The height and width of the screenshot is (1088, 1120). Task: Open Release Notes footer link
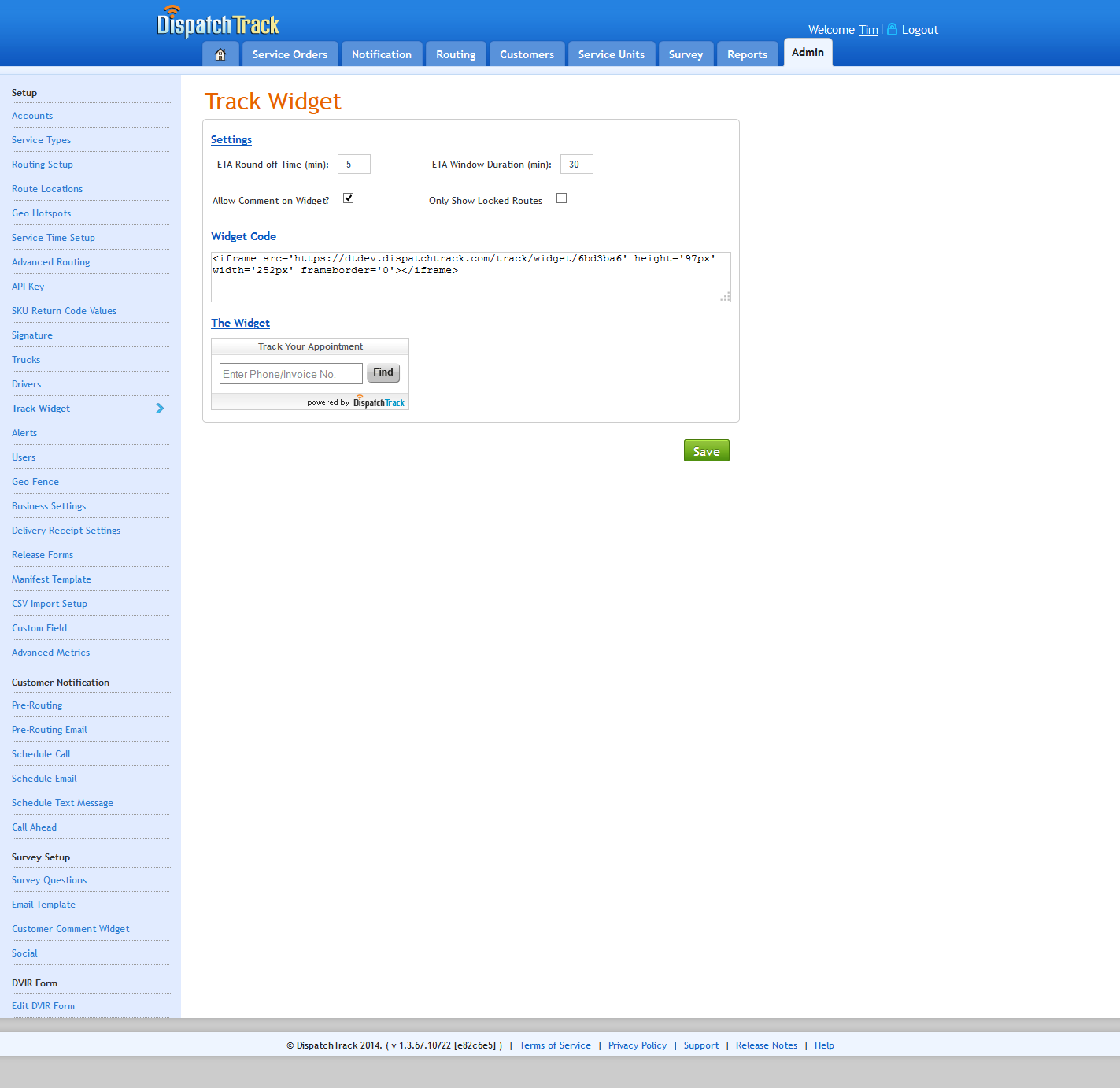coord(766,1045)
